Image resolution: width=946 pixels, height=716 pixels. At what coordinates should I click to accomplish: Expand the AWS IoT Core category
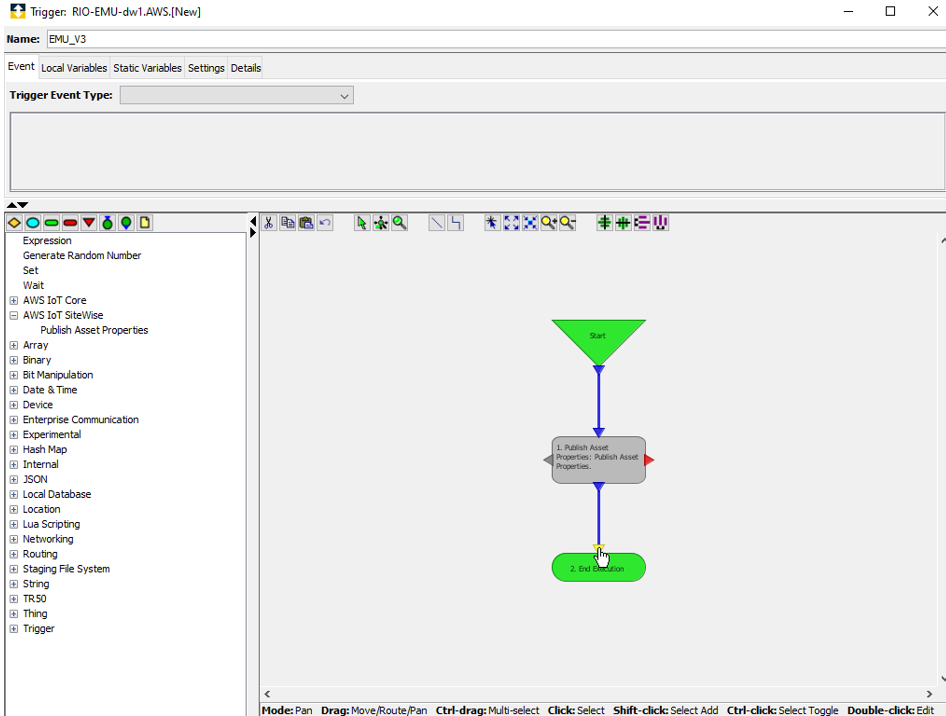tap(14, 300)
